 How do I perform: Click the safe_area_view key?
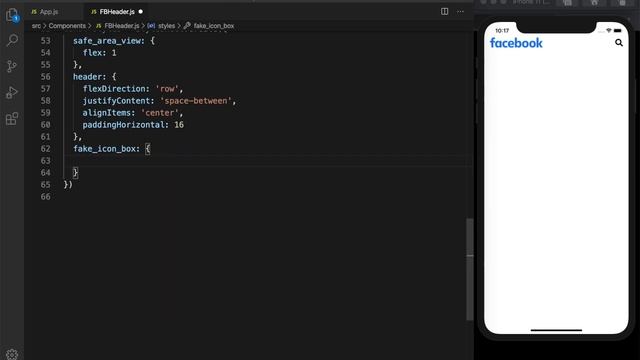click(107, 41)
